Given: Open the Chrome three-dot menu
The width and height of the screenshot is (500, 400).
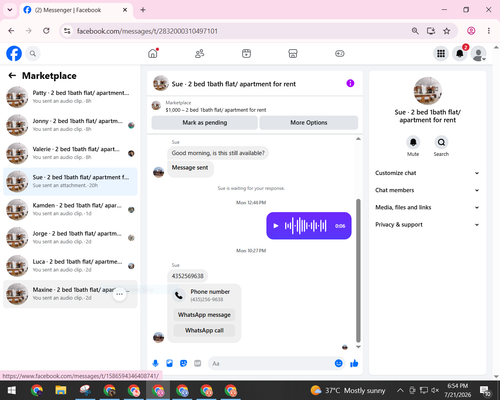Looking at the screenshot, I should (489, 31).
